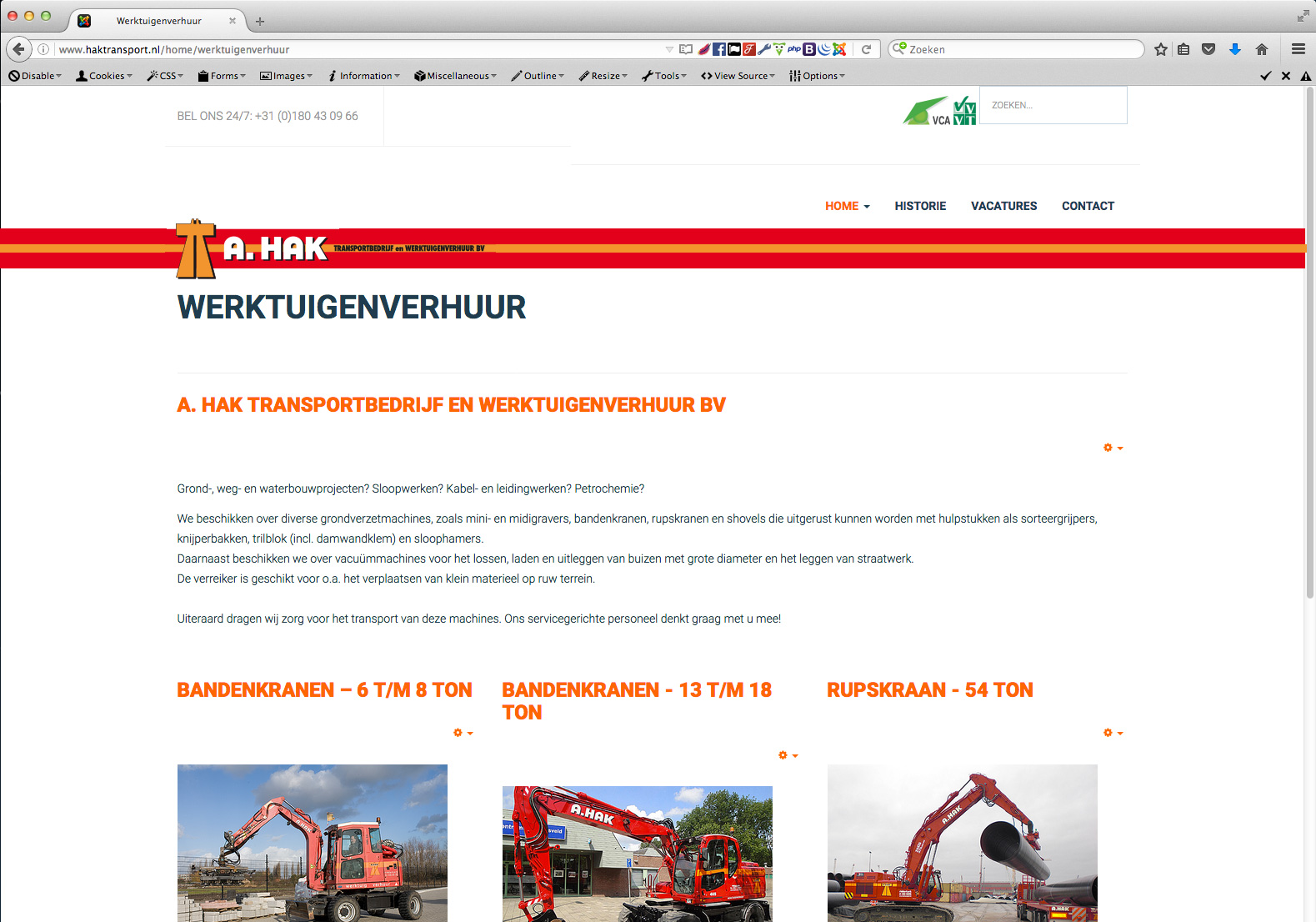Open the Rupskraan - 54 ton heading
The width and height of the screenshot is (1316, 922).
click(930, 690)
